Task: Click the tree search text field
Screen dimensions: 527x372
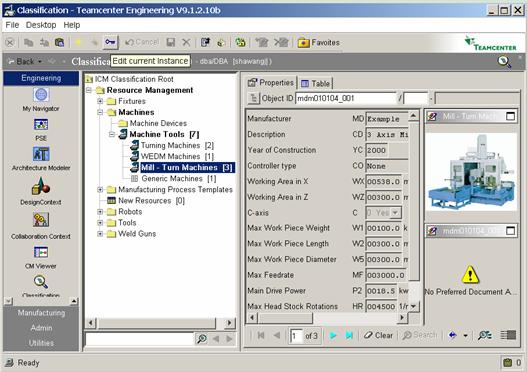Action: pyautogui.click(x=140, y=339)
